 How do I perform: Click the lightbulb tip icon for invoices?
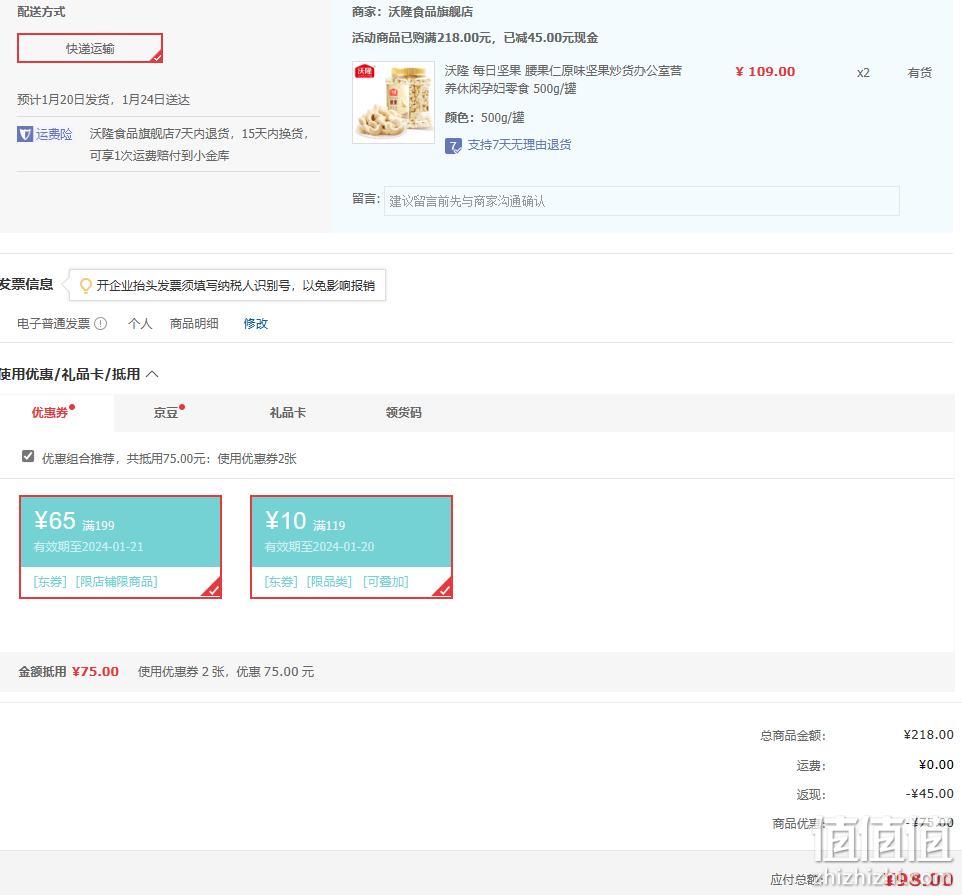[x=86, y=285]
